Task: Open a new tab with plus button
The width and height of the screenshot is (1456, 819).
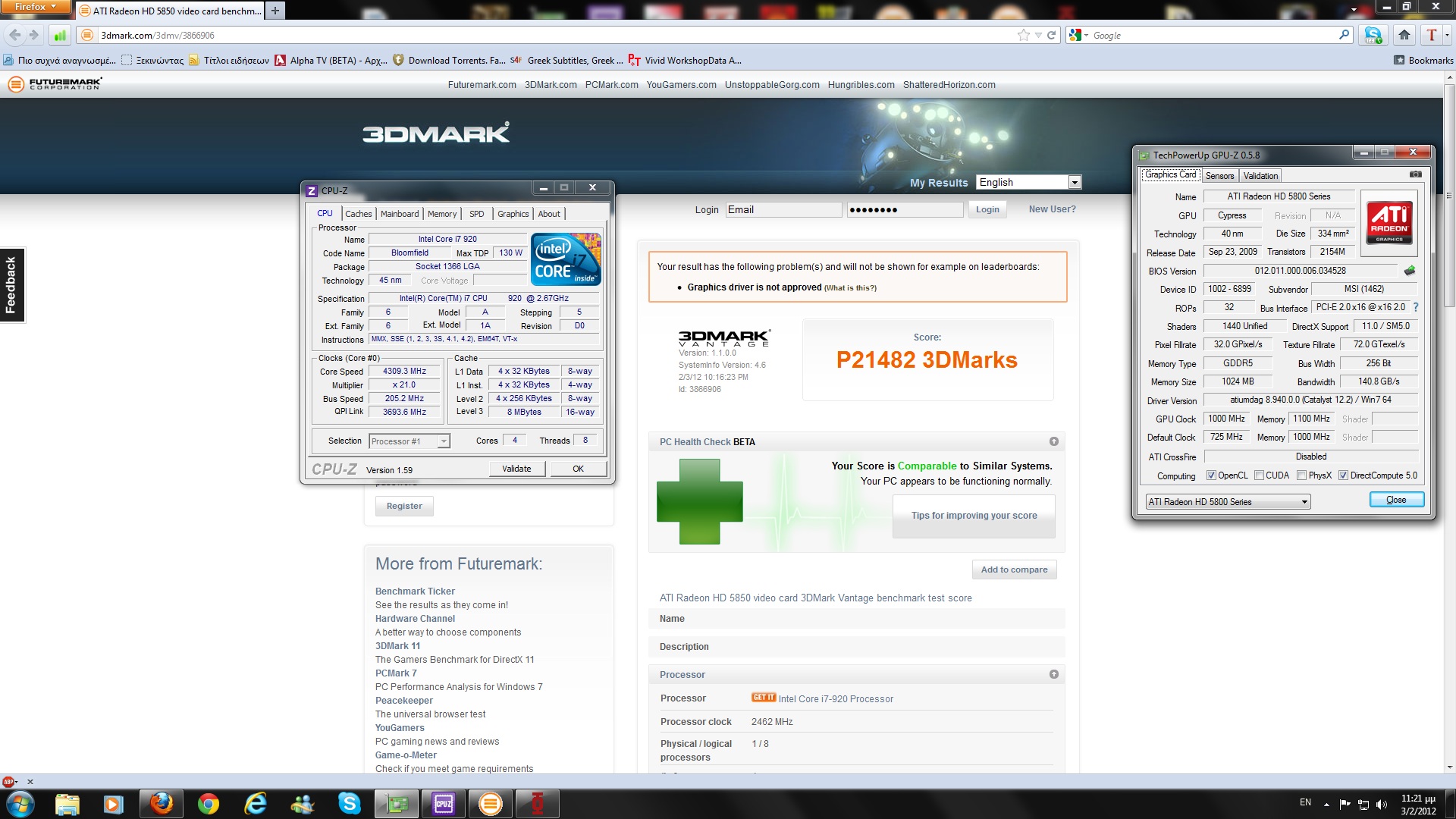Action: [275, 11]
